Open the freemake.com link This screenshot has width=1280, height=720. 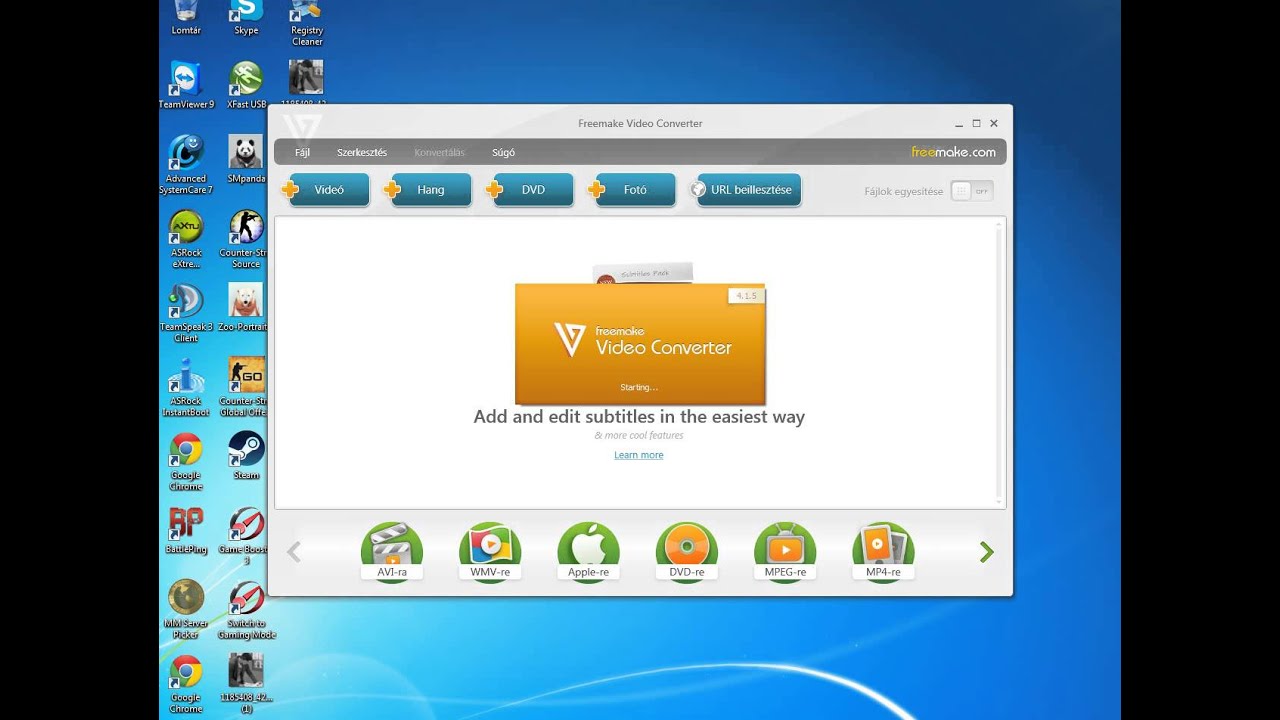[x=953, y=152]
